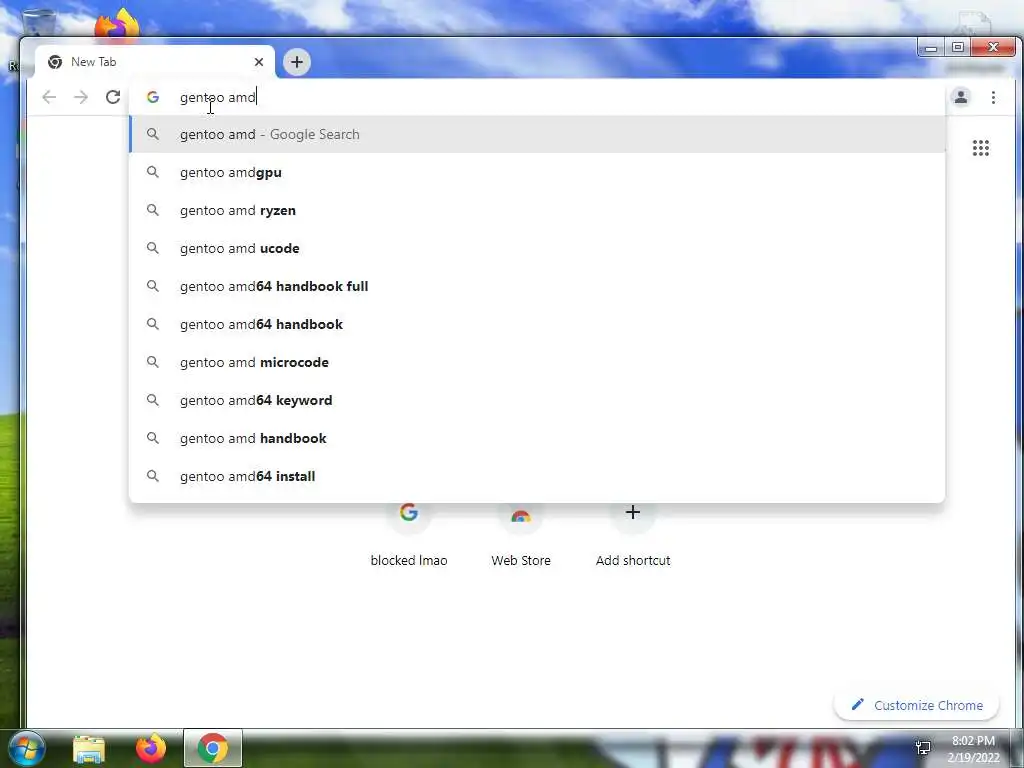Click the Chrome taskbar button
1024x768 pixels.
pos(213,748)
